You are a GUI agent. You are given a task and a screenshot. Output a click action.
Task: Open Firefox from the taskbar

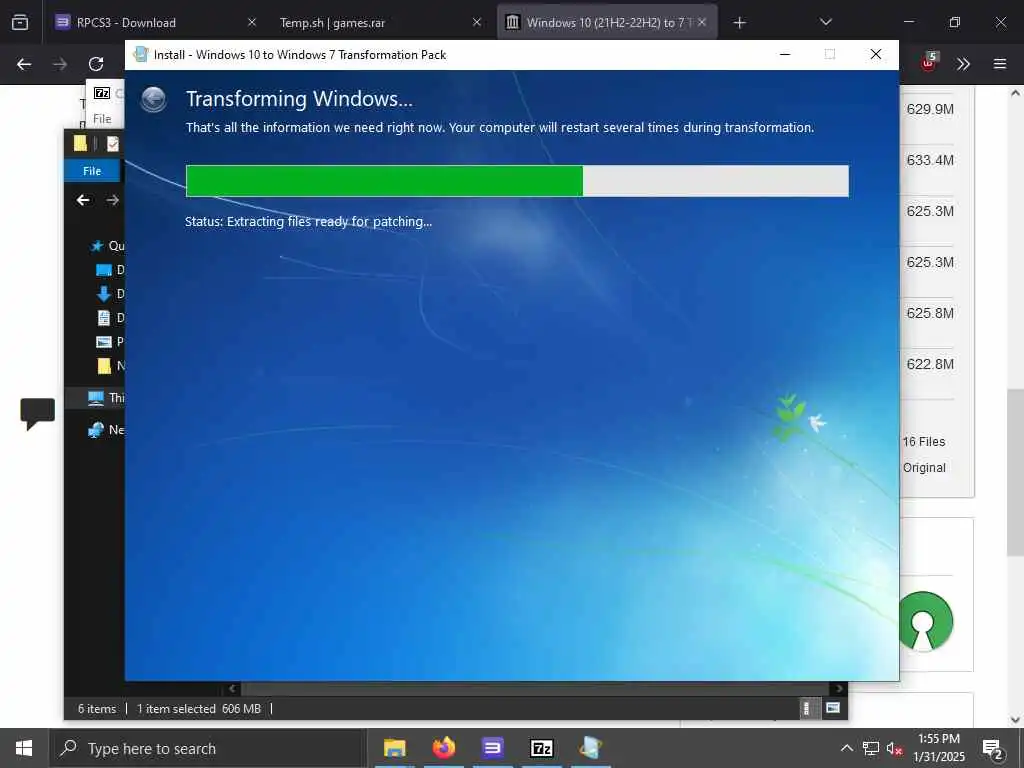(444, 748)
